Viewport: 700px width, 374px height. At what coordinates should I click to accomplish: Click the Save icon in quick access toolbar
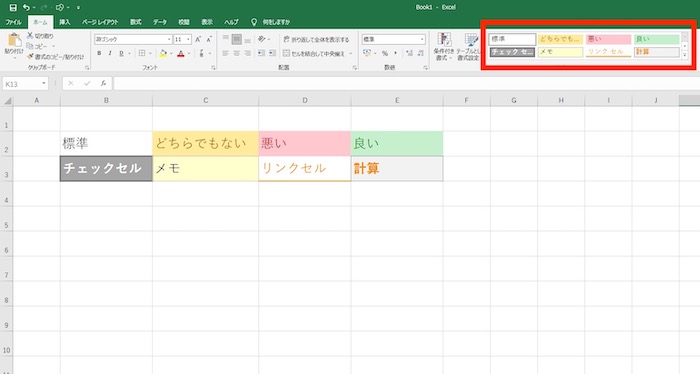[13, 8]
